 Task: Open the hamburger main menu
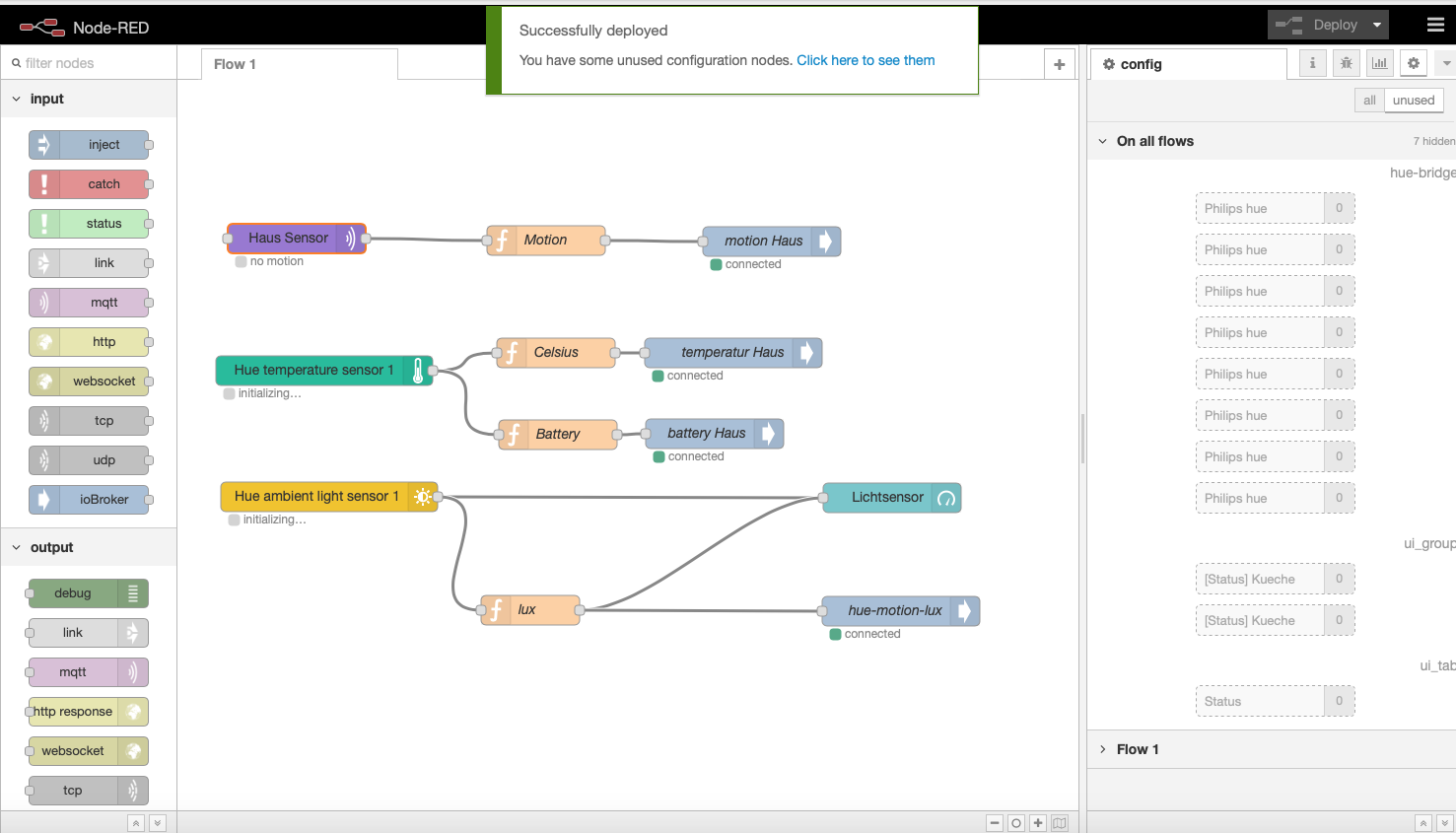(x=1435, y=25)
